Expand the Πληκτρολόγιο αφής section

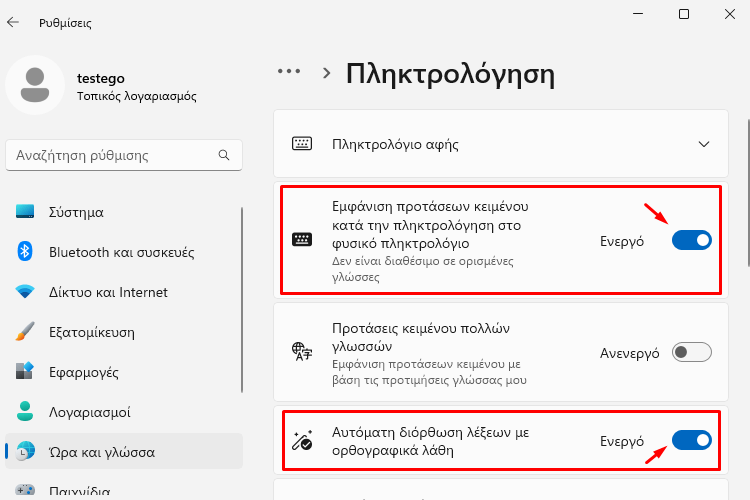click(x=501, y=144)
